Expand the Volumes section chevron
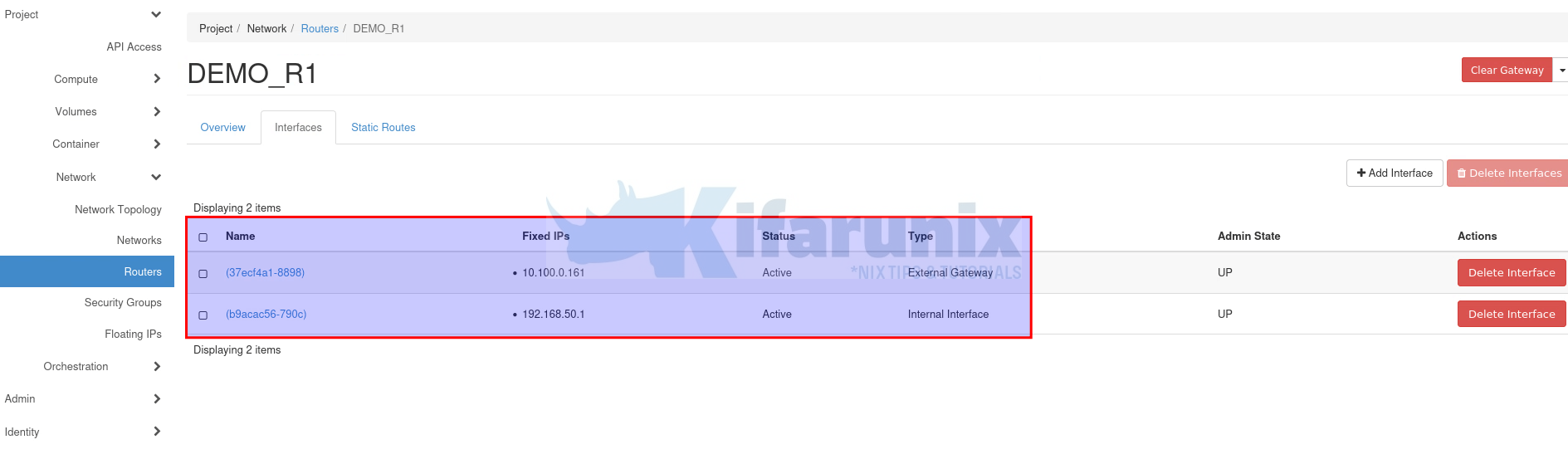This screenshot has width=1568, height=459. click(157, 111)
